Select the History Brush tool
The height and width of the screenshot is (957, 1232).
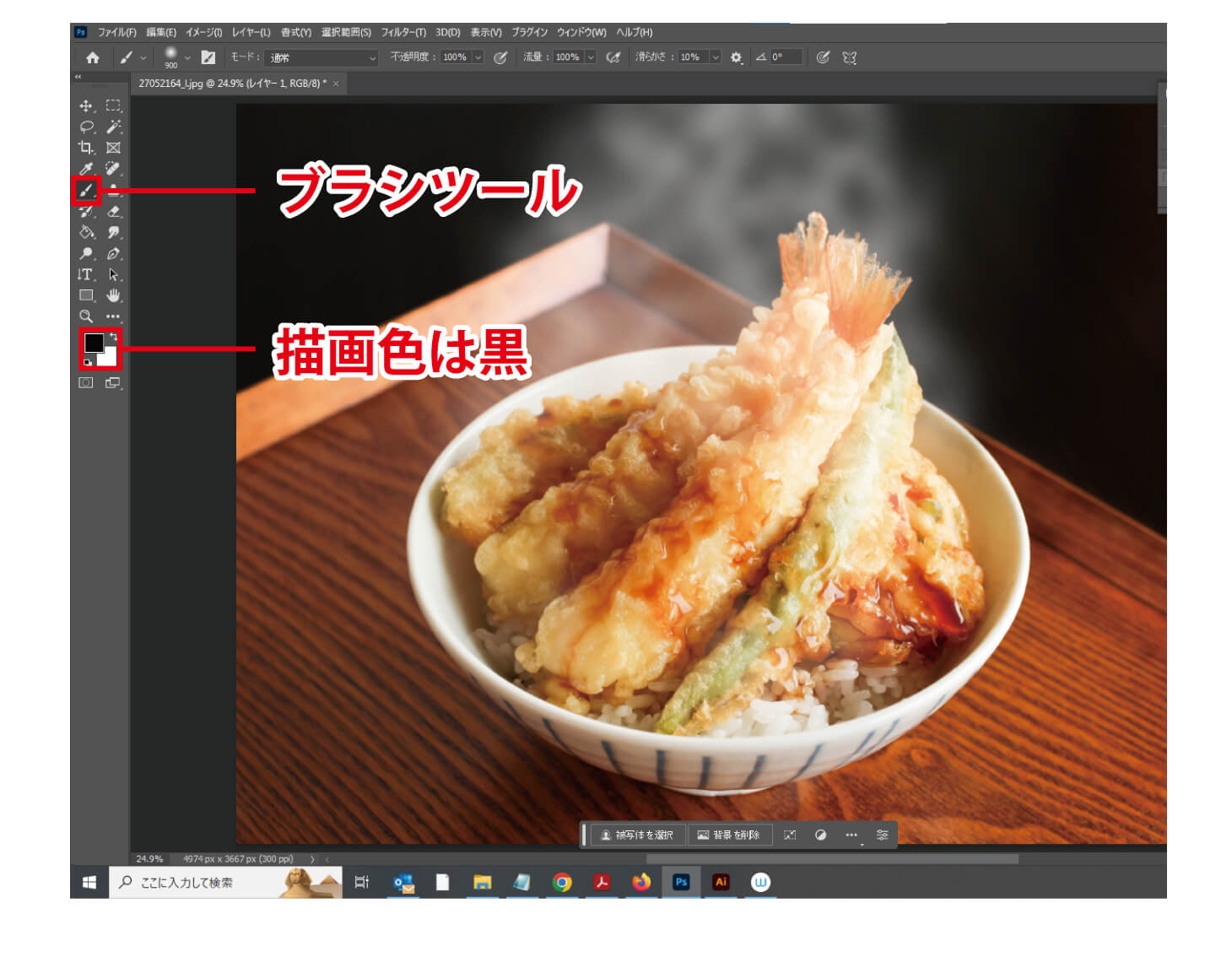pyautogui.click(x=86, y=212)
